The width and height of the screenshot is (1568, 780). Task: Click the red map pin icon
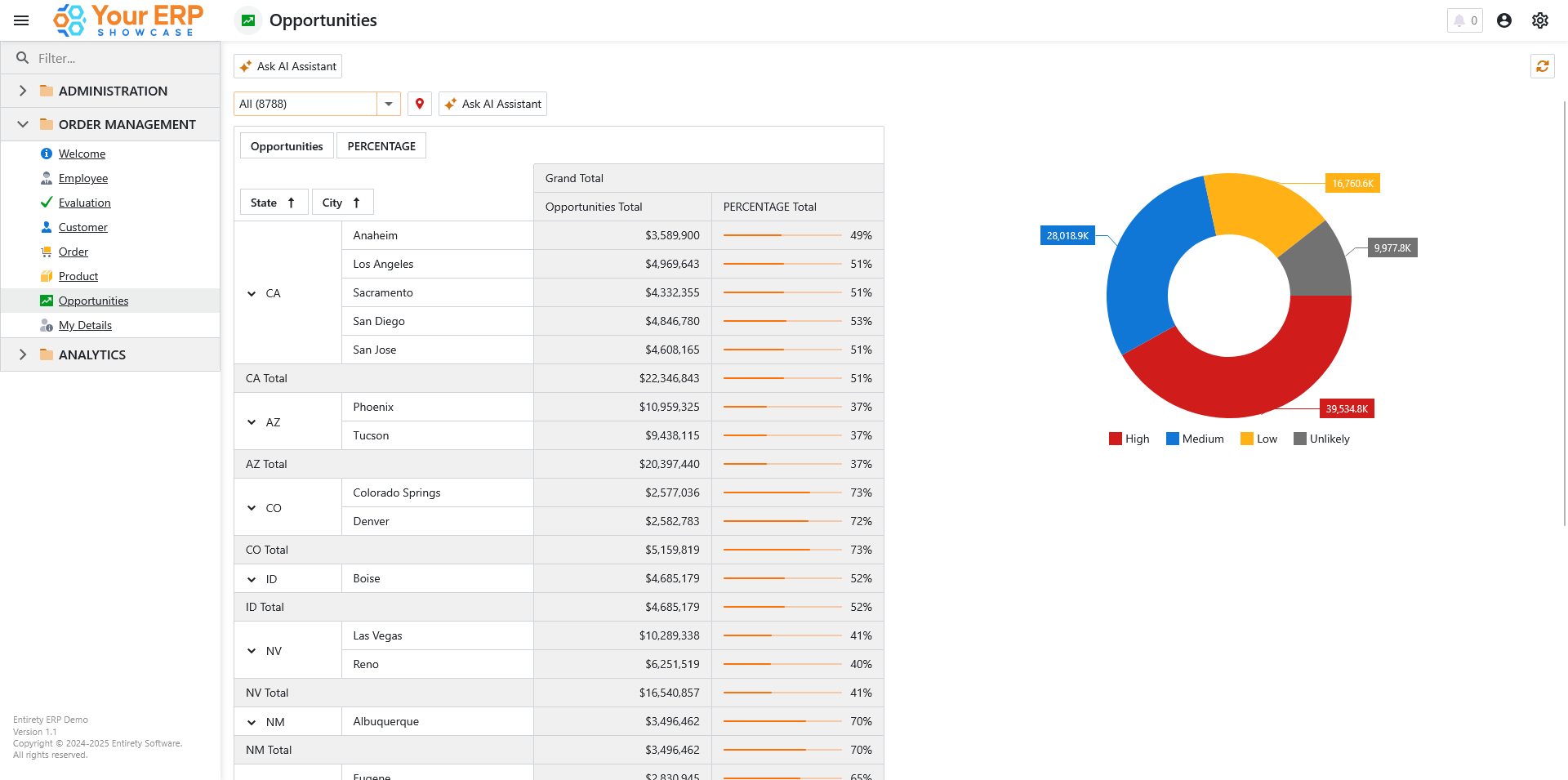click(420, 104)
